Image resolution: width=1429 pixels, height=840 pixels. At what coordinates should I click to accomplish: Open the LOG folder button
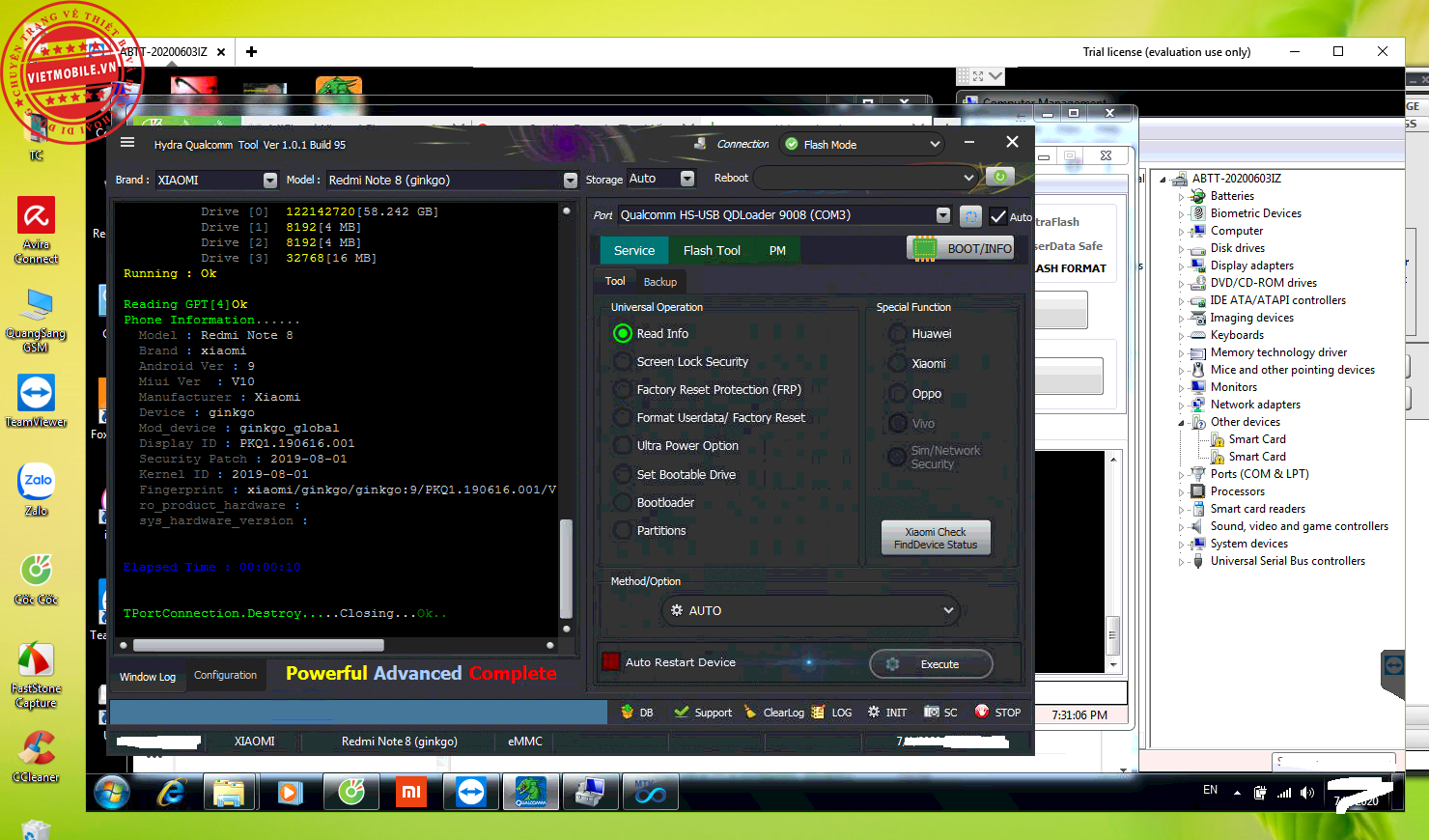[x=831, y=713]
